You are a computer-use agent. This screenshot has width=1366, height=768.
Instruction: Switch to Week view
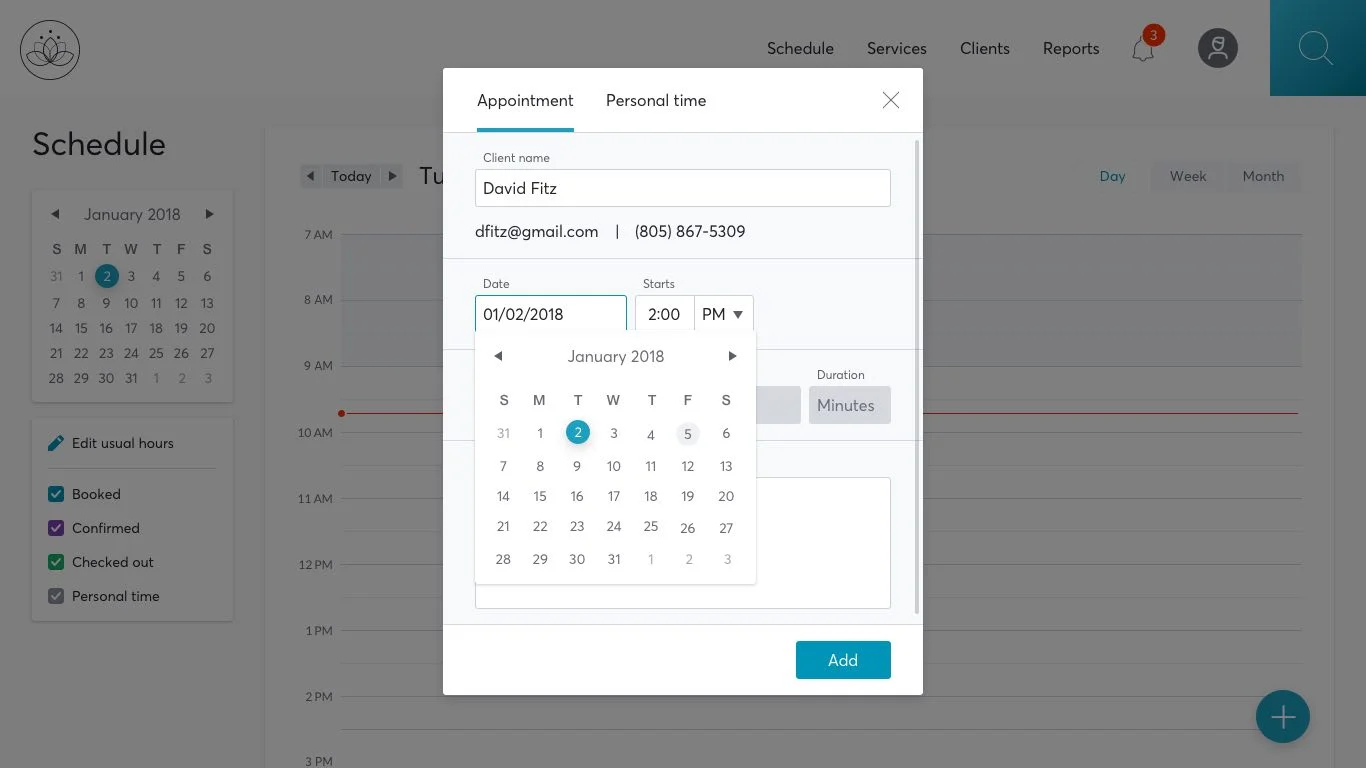tap(1188, 176)
